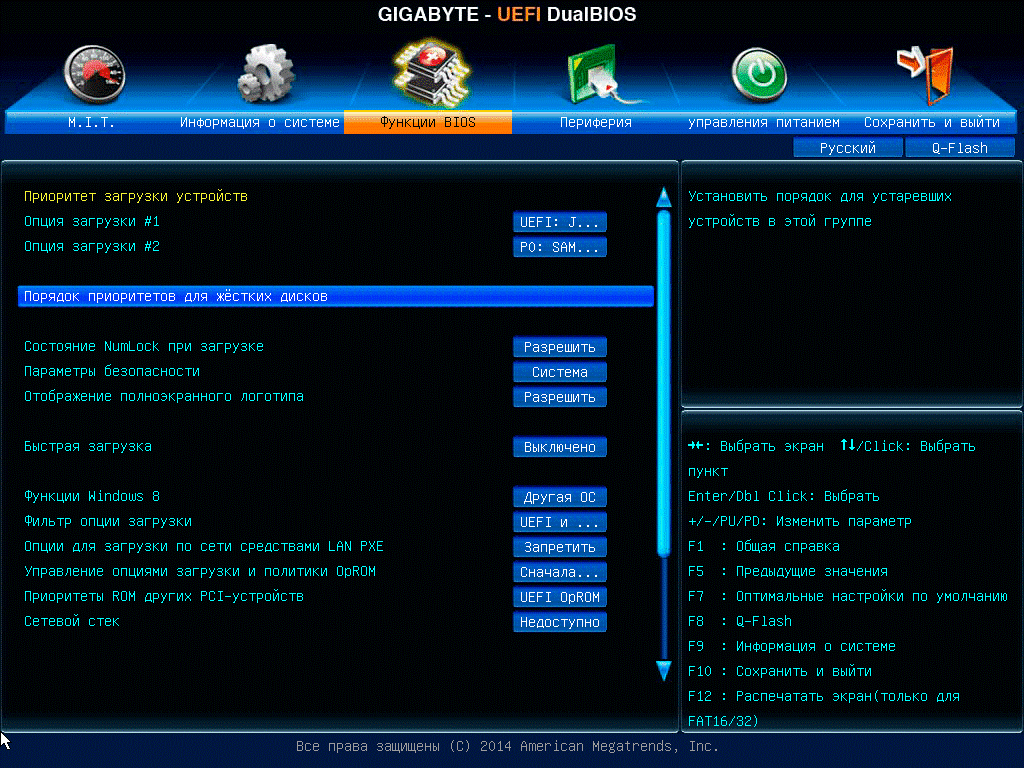Click the M.I.T. speedometer gauge icon

pyautogui.click(x=94, y=74)
